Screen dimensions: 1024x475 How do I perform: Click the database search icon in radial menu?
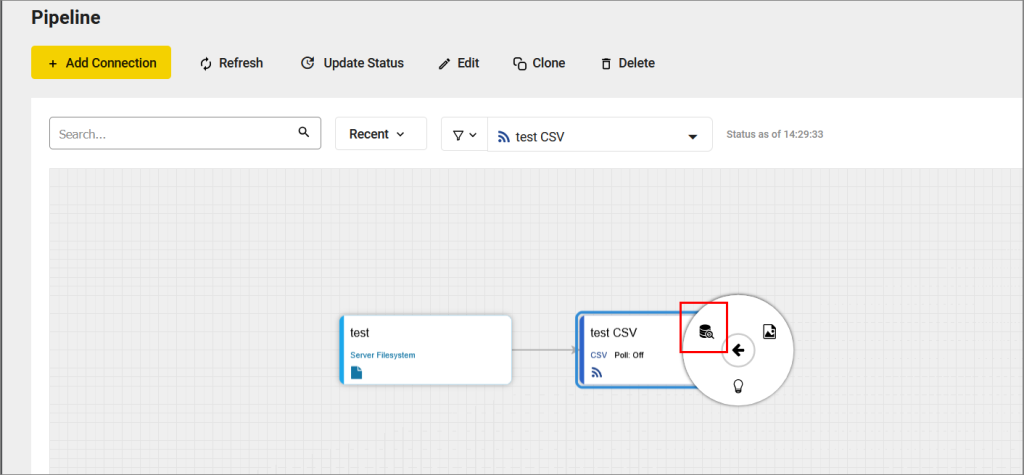(x=706, y=333)
